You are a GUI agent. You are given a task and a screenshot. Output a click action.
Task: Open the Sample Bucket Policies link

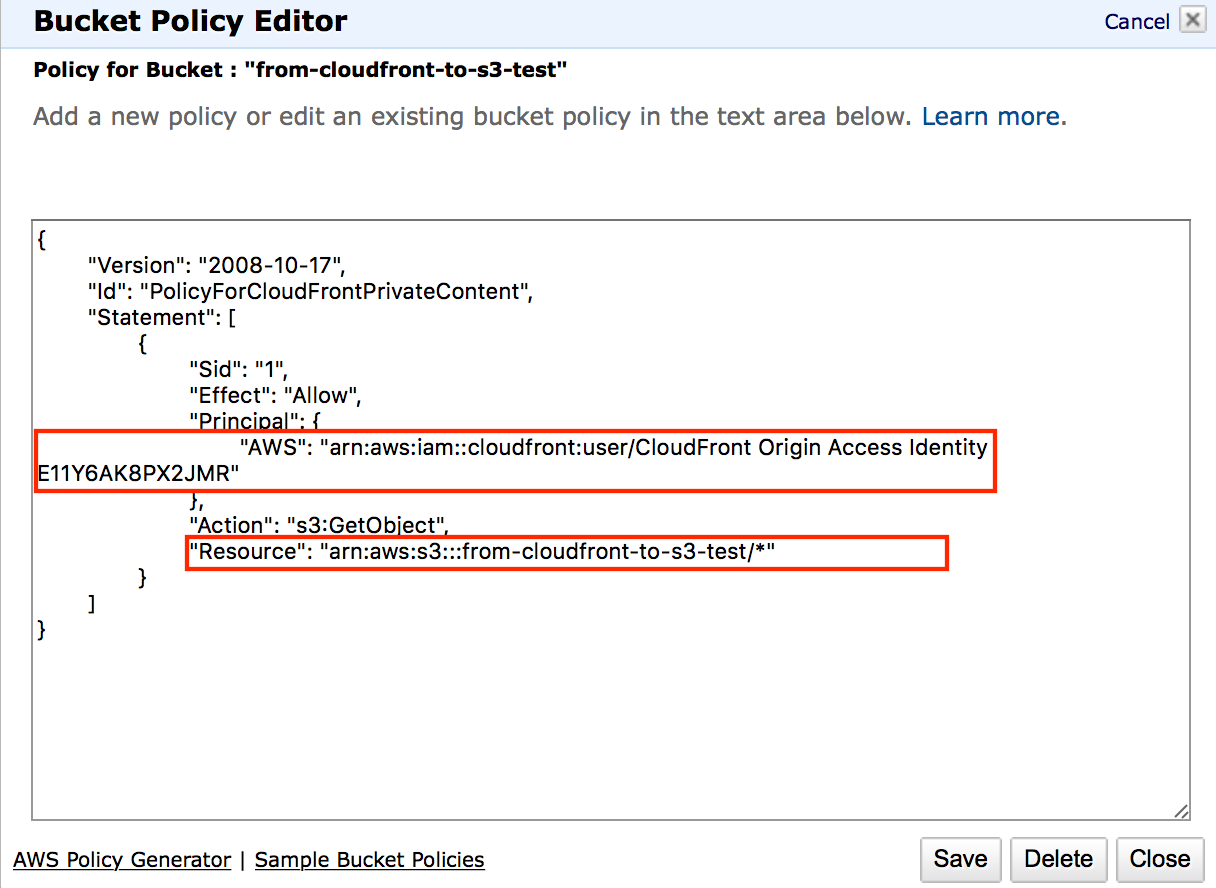tap(369, 860)
